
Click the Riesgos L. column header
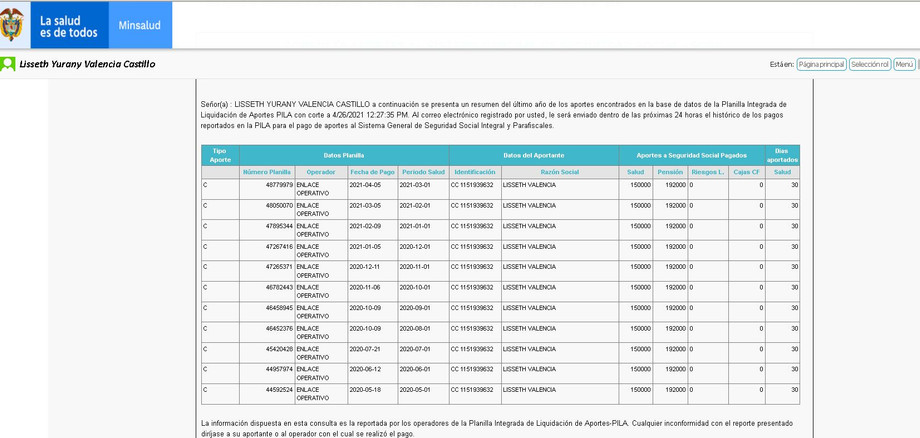coord(708,172)
